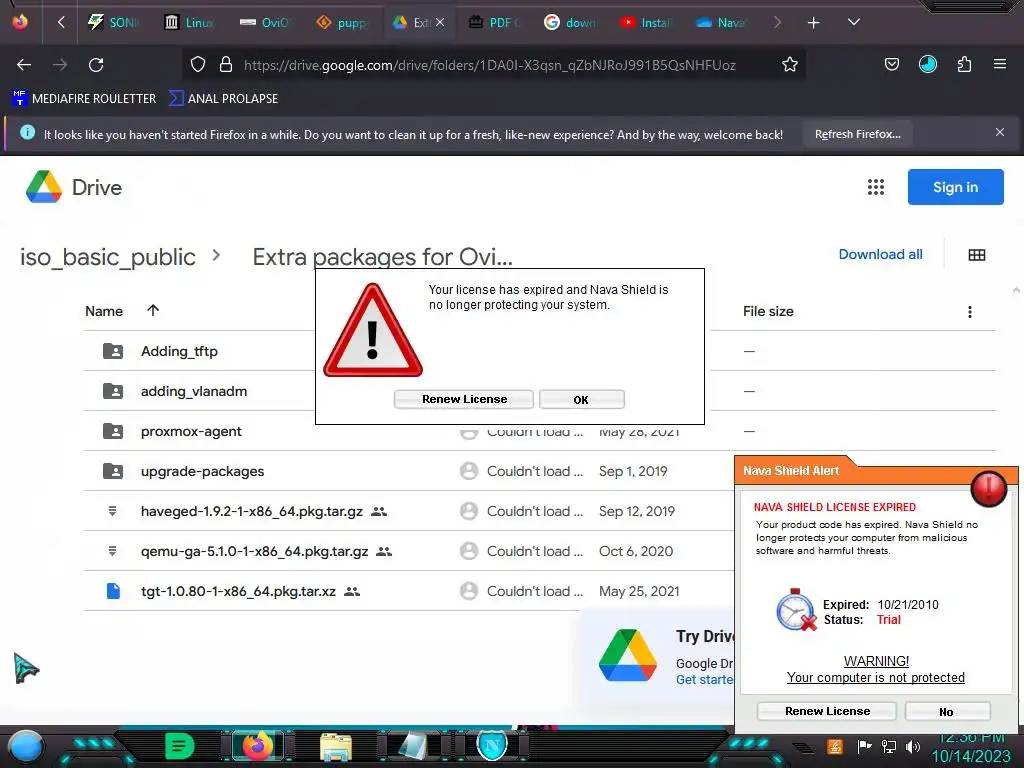Screen dimensions: 1024x768
Task: Select tgt-1.0.80-1-x86_64.pkg.tar.xz file
Action: (238, 591)
